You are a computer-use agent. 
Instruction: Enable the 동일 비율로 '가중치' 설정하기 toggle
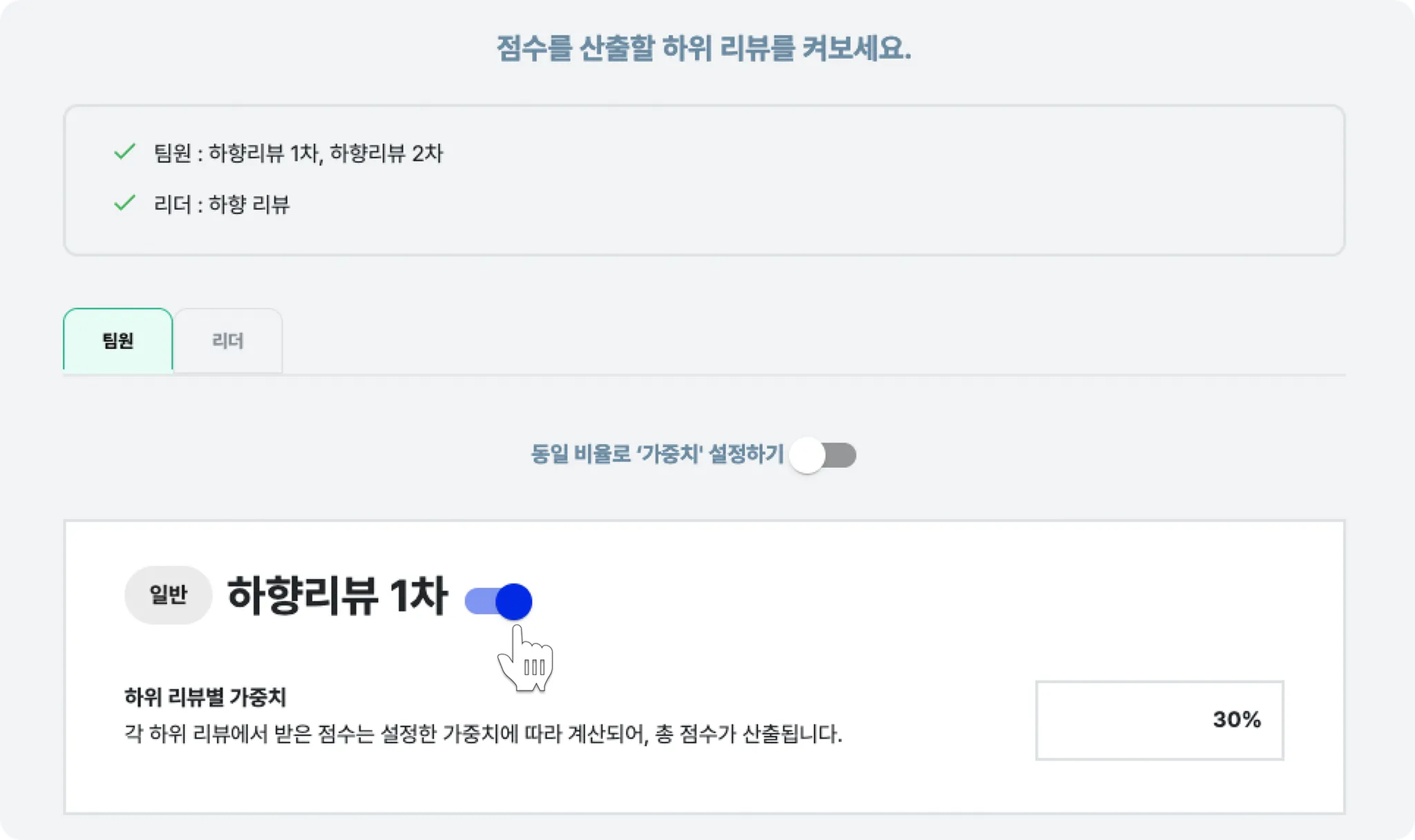pos(823,455)
